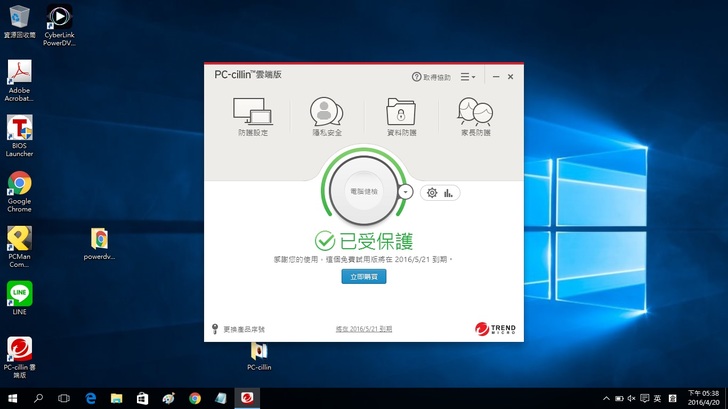Click the 立即購買 buy now button
This screenshot has width=728, height=409.
click(x=363, y=276)
